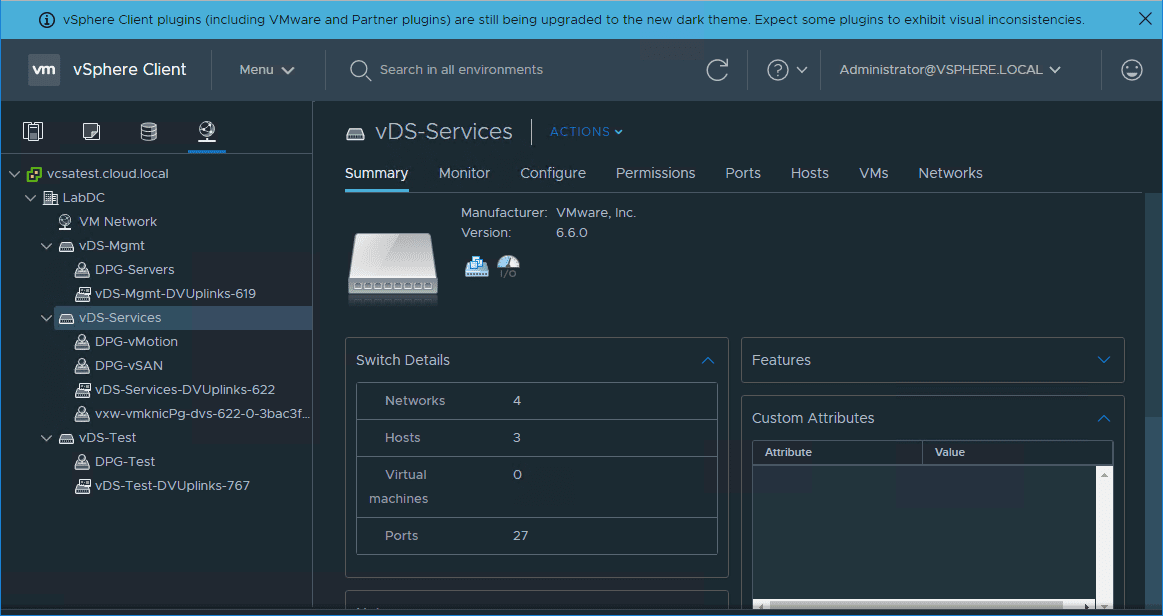Click the switch icon beside vDS-Test
1163x616 pixels.
(x=66, y=438)
